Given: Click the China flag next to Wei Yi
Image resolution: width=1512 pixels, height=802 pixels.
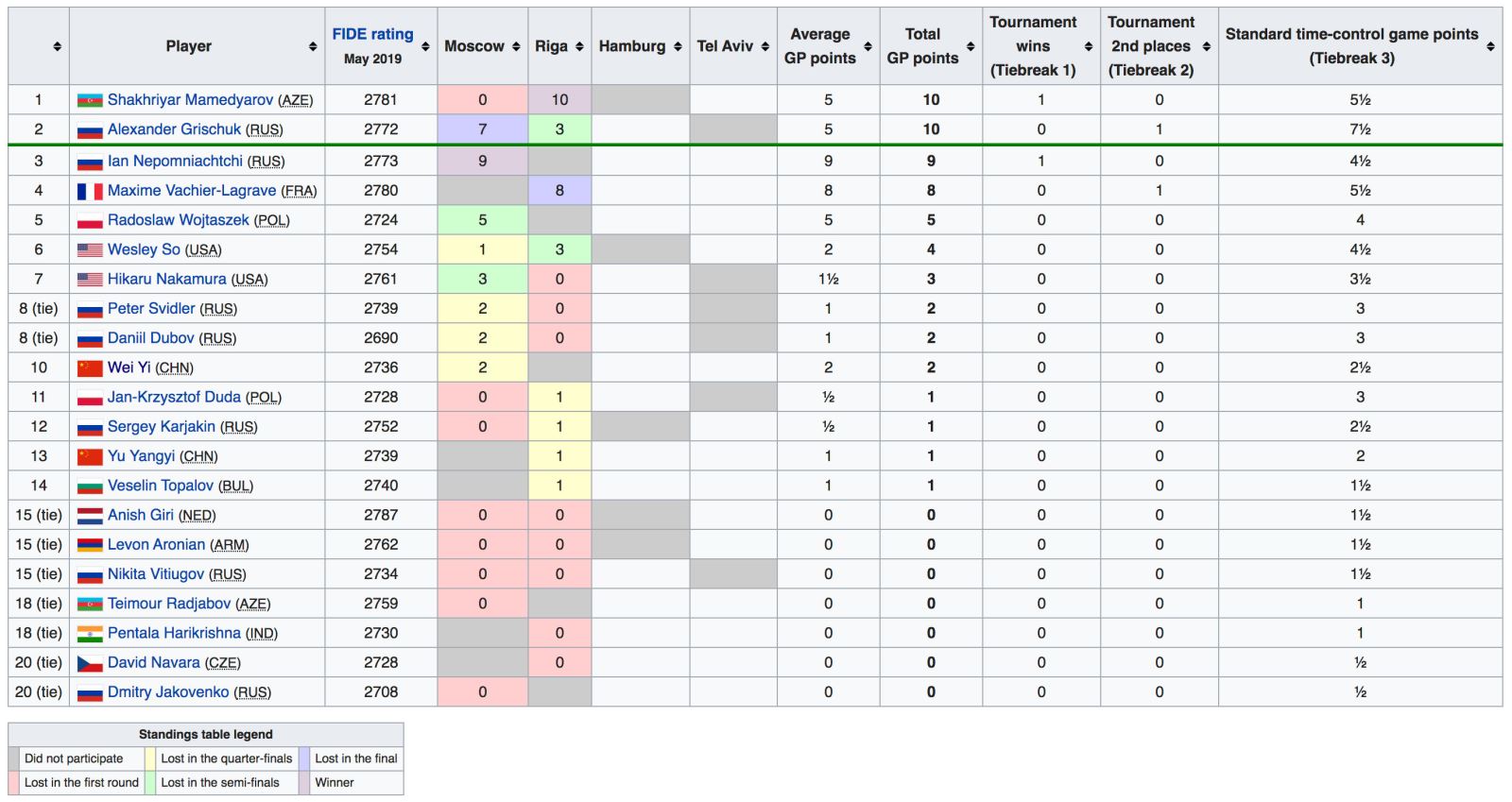Looking at the screenshot, I should click(x=90, y=367).
